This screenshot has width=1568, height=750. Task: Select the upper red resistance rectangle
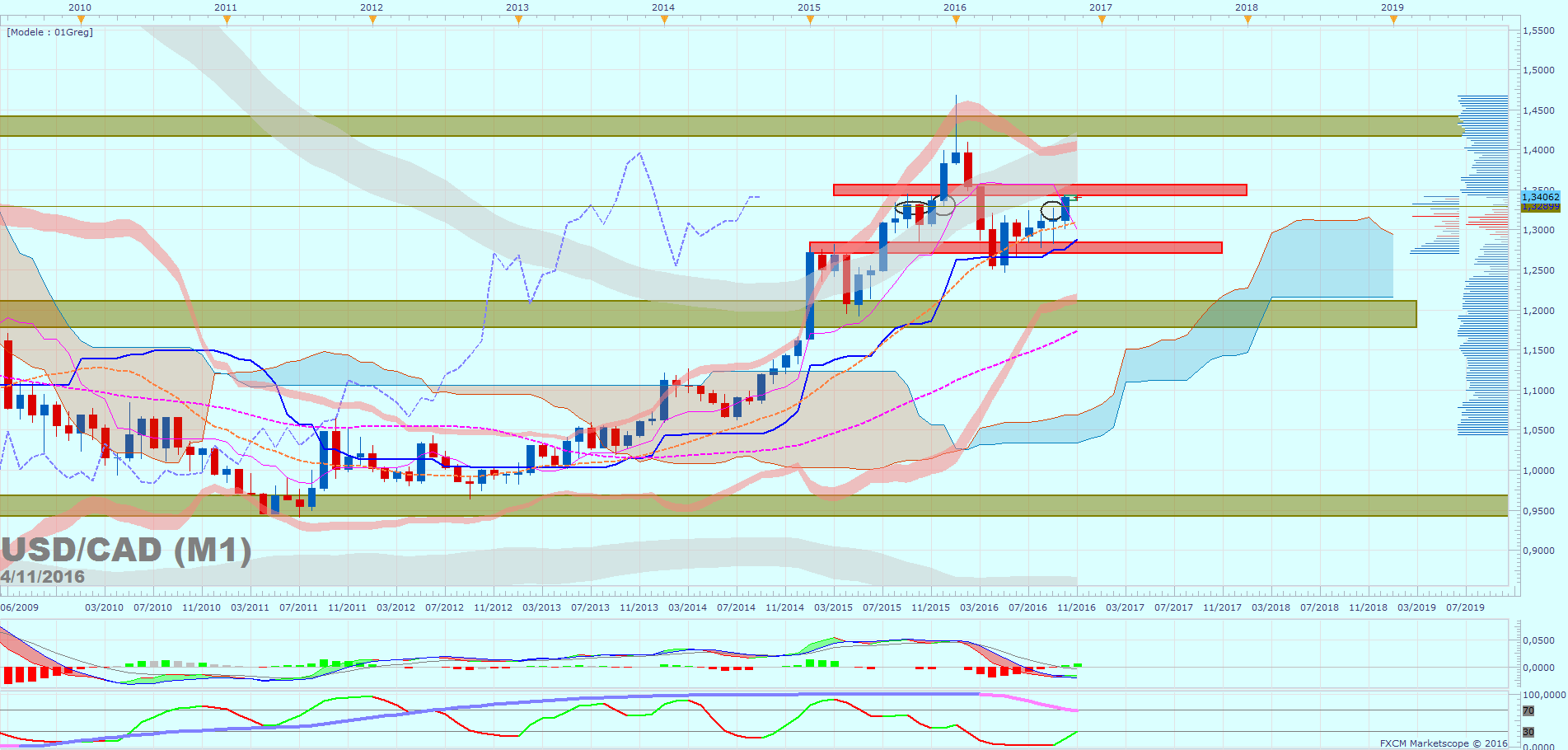coord(1040,190)
